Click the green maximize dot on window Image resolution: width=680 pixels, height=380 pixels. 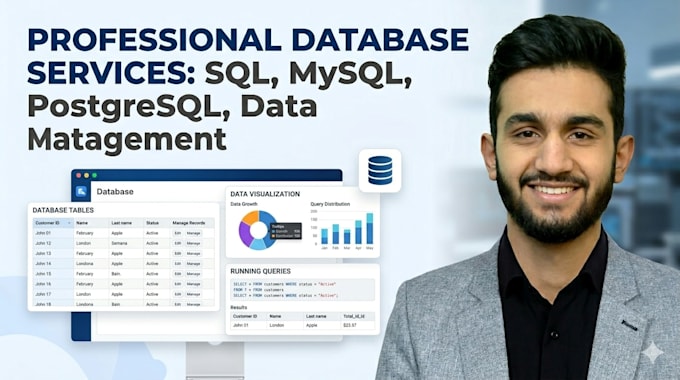point(95,175)
